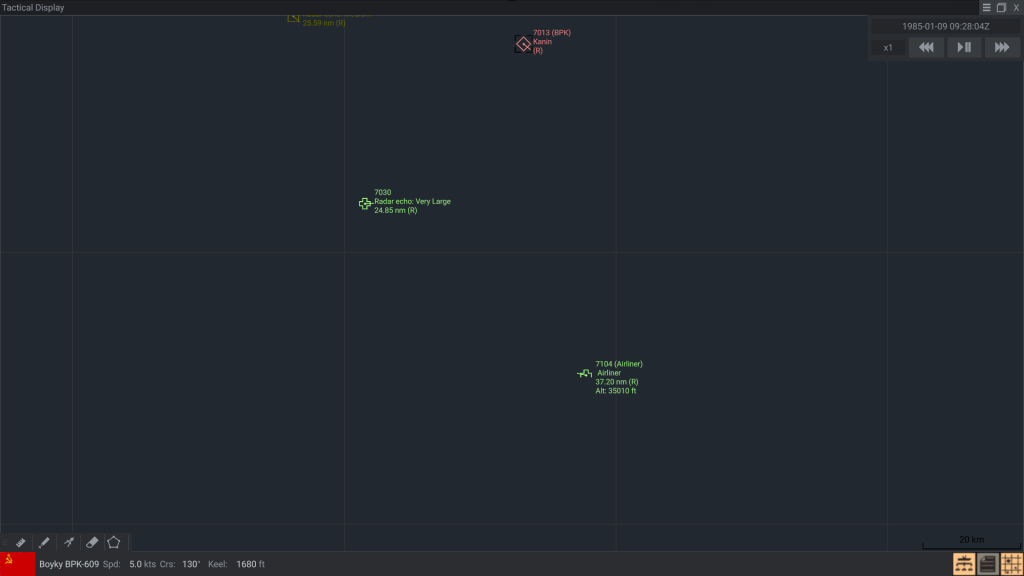Open the fleet formation hierarchy panel

pyautogui.click(x=964, y=564)
